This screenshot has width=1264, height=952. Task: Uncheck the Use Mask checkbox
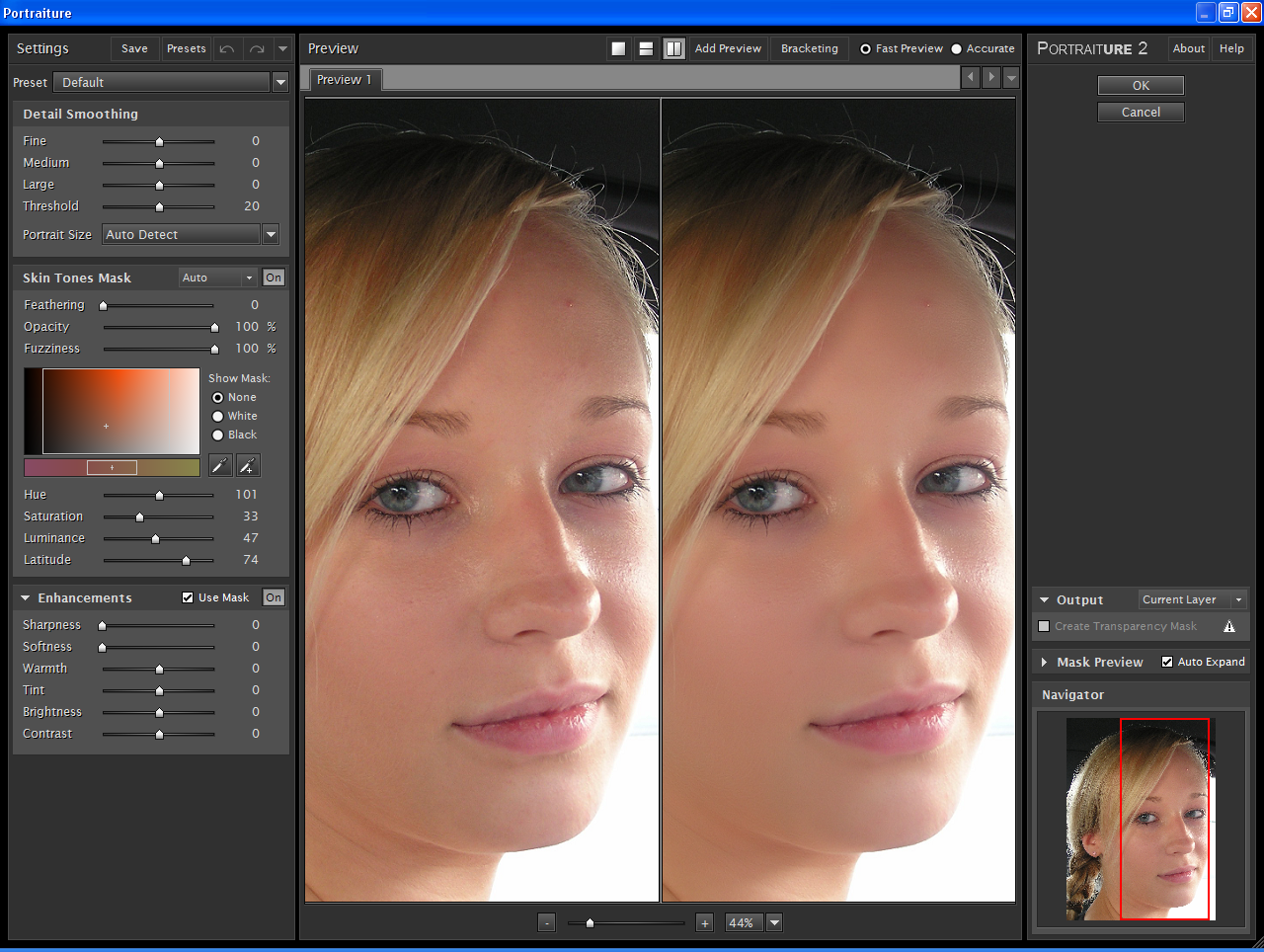[187, 596]
